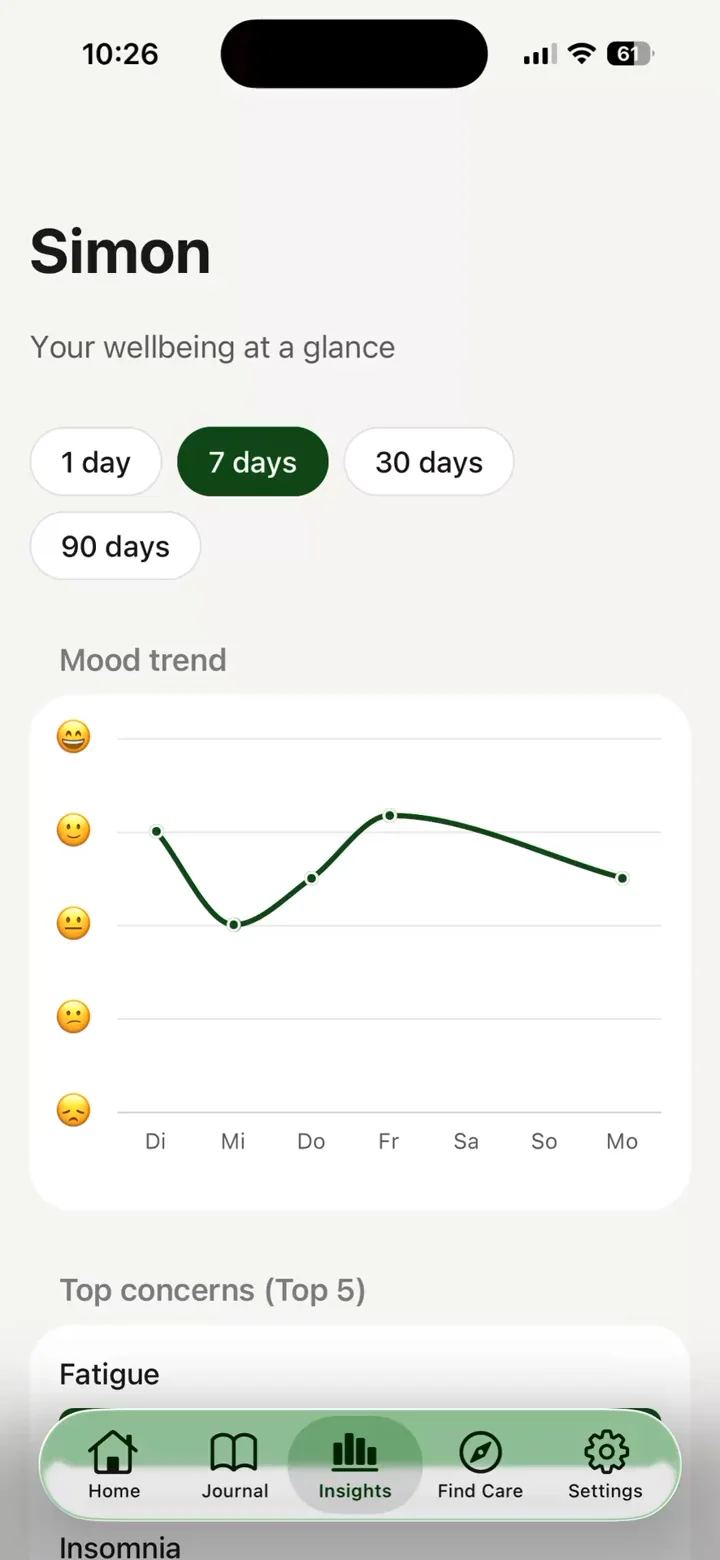
Task: Tap the slightly frowning face emoji
Action: click(73, 1017)
